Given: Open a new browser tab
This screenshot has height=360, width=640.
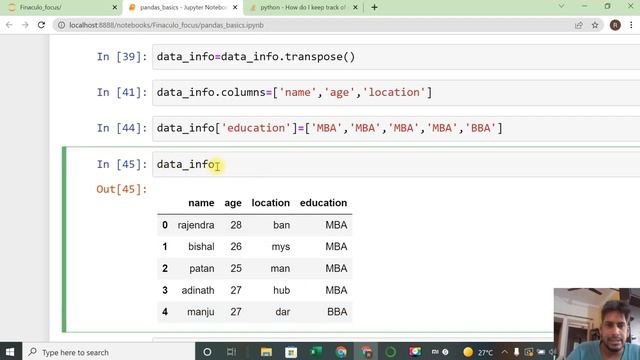Looking at the screenshot, I should click(x=374, y=7).
